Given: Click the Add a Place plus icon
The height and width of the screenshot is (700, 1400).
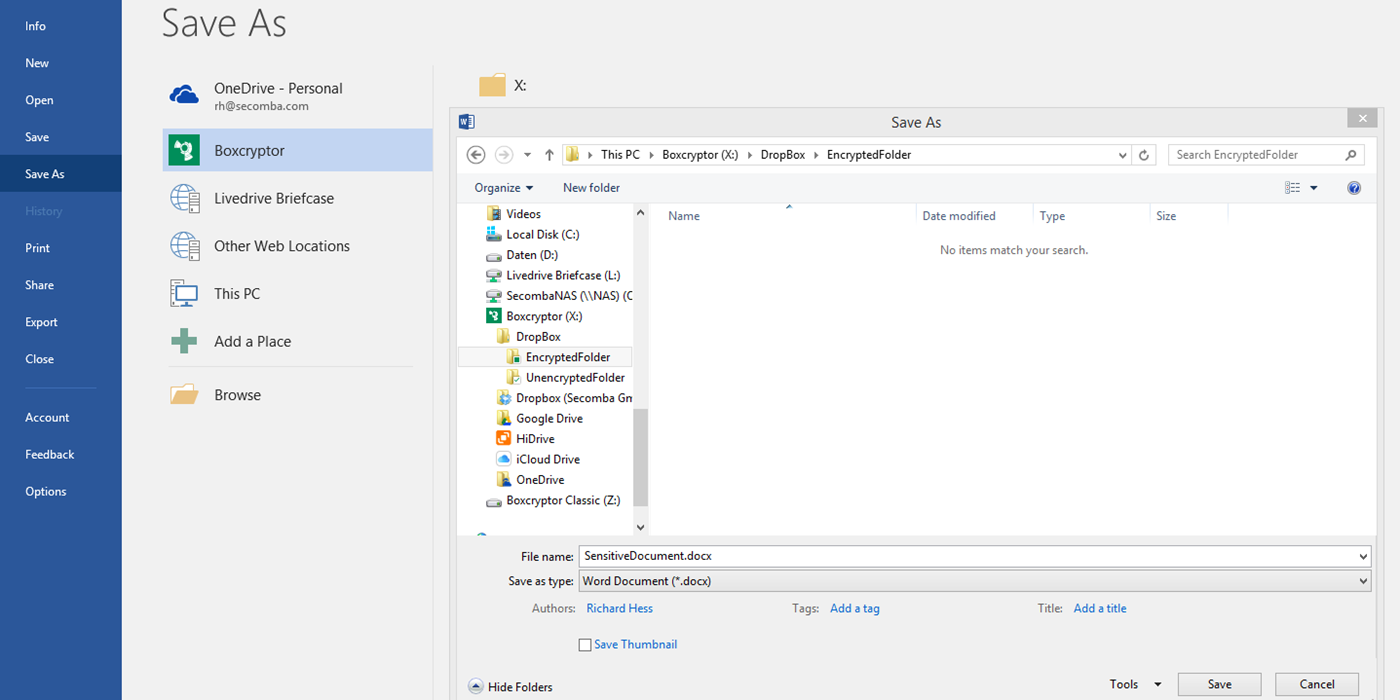Looking at the screenshot, I should point(184,341).
